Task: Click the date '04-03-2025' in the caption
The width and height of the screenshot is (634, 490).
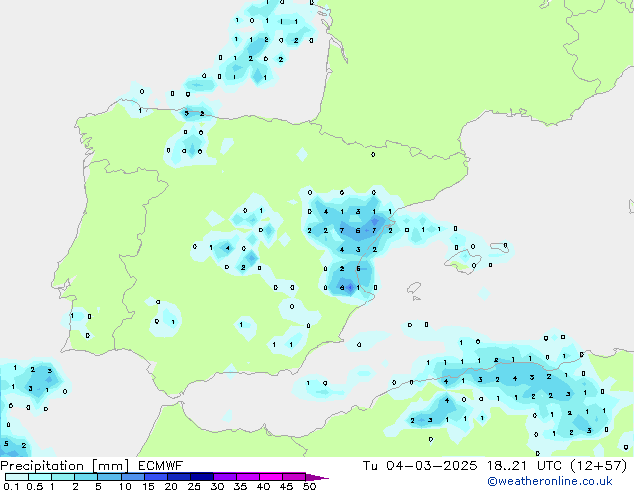Action: (431, 466)
